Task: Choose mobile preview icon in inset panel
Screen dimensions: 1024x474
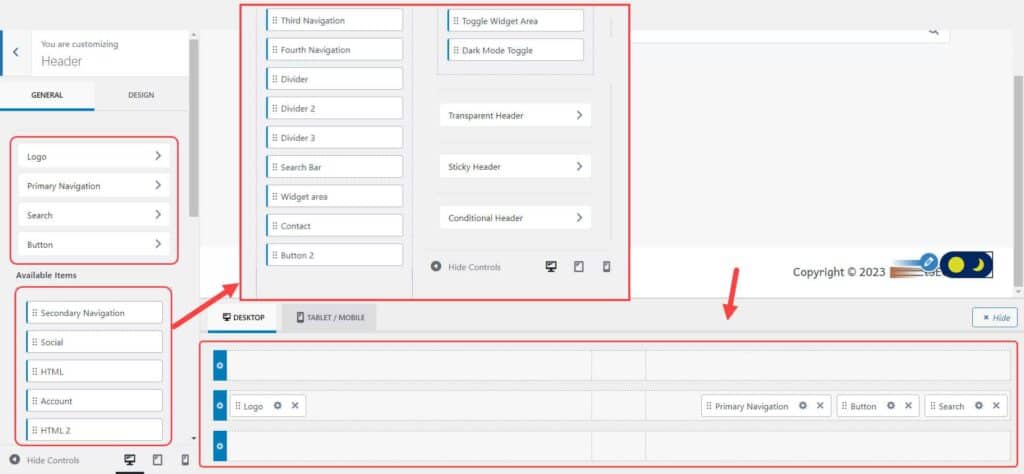Action: [607, 266]
